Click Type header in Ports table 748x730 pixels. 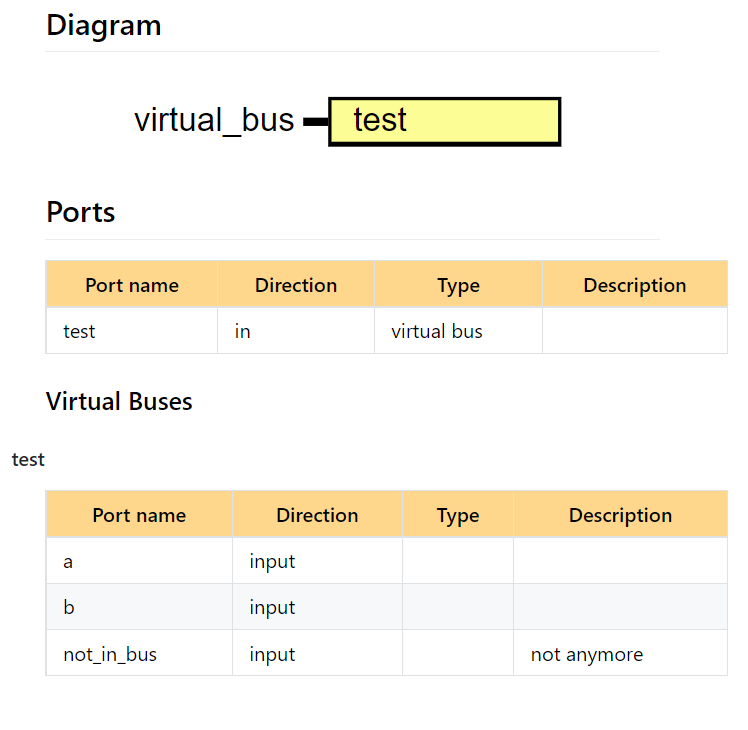pos(458,285)
